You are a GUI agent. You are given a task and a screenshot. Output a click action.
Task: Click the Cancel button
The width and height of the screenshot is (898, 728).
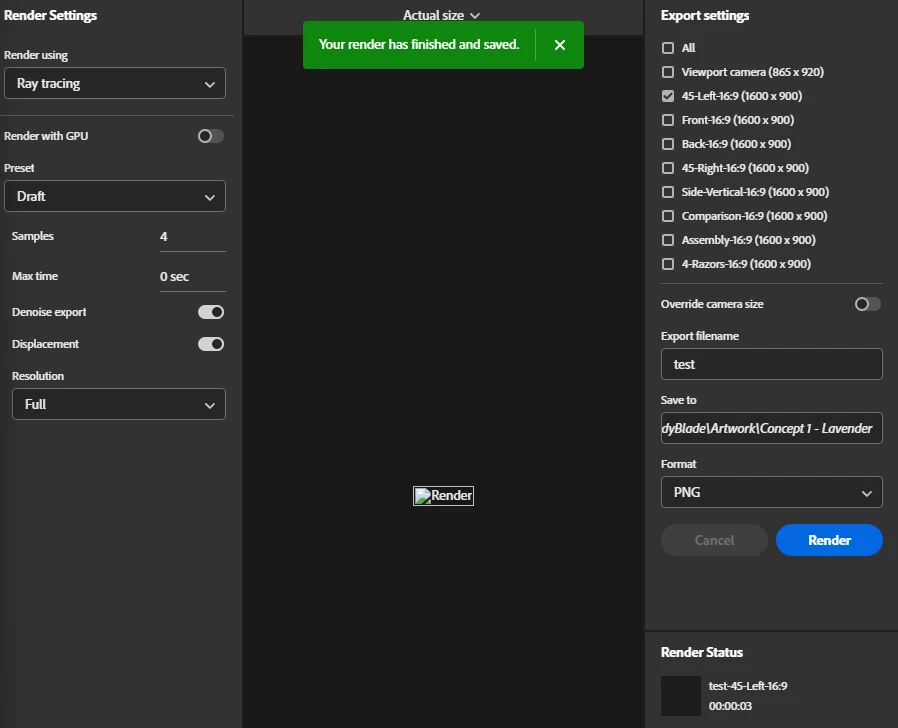click(714, 540)
